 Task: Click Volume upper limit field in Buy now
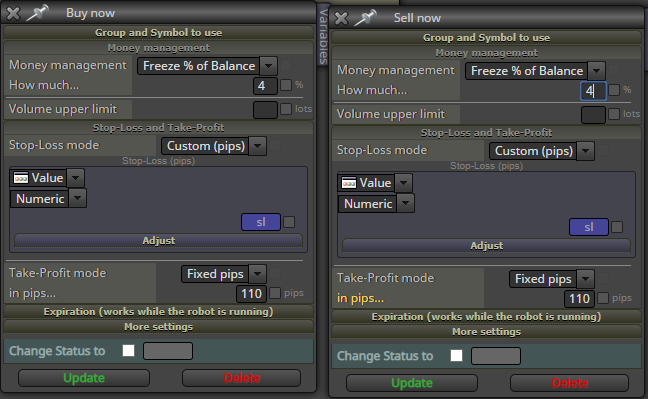coord(265,110)
